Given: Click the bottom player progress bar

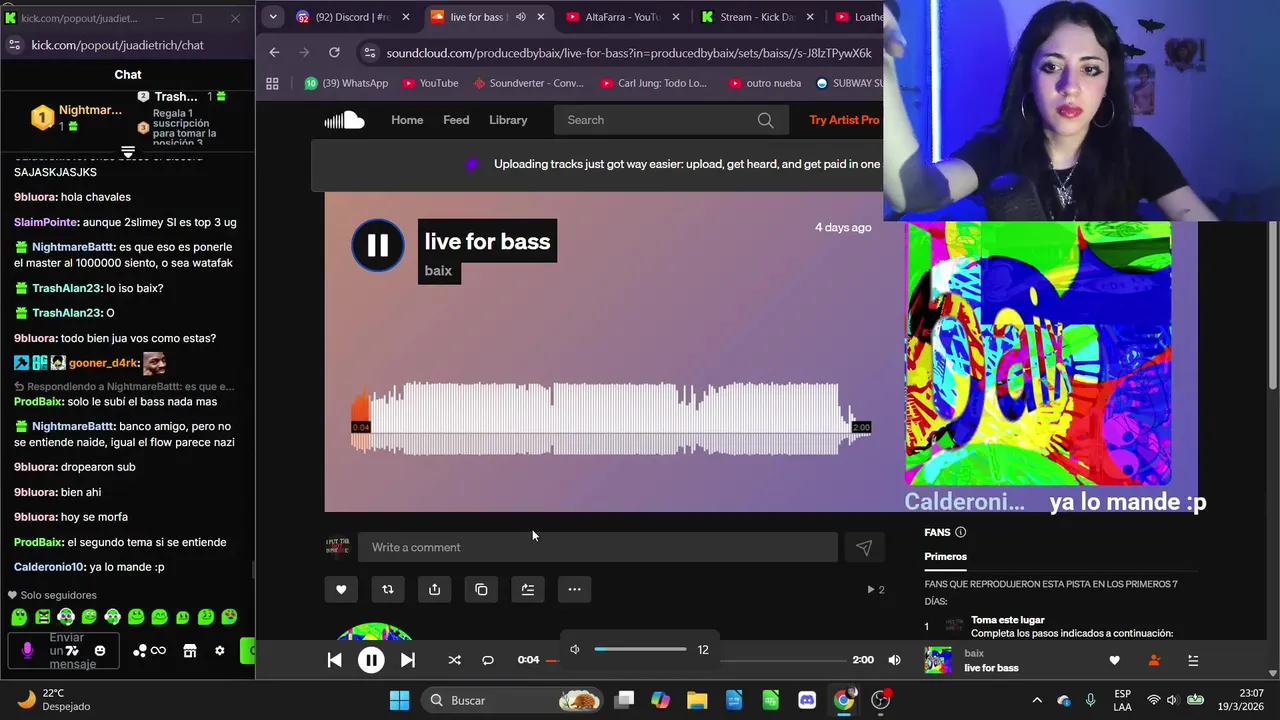Looking at the screenshot, I should coord(695,660).
